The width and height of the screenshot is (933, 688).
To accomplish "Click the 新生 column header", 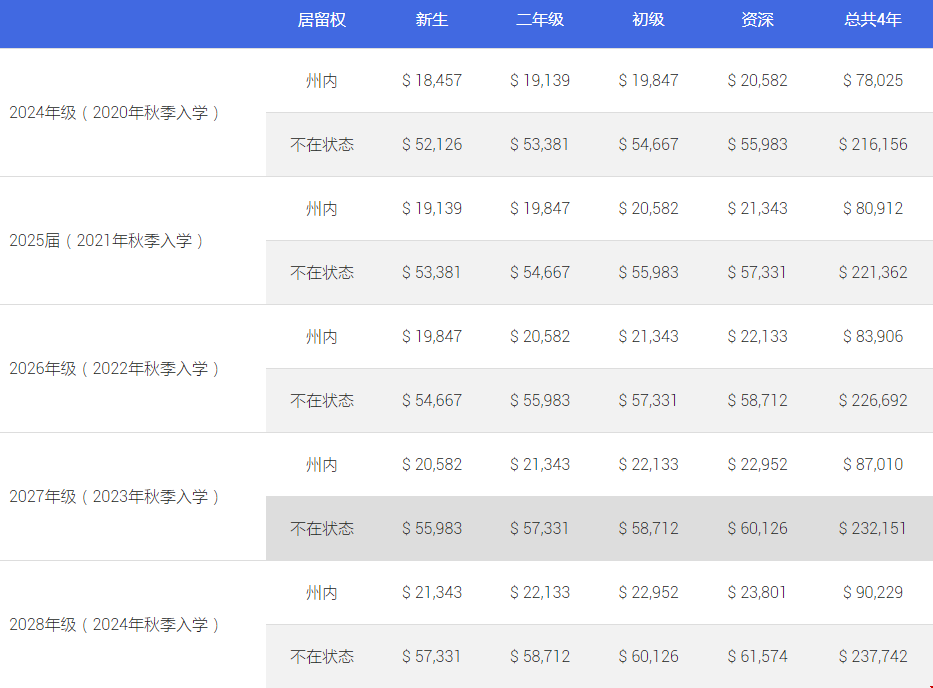I will 432,20.
